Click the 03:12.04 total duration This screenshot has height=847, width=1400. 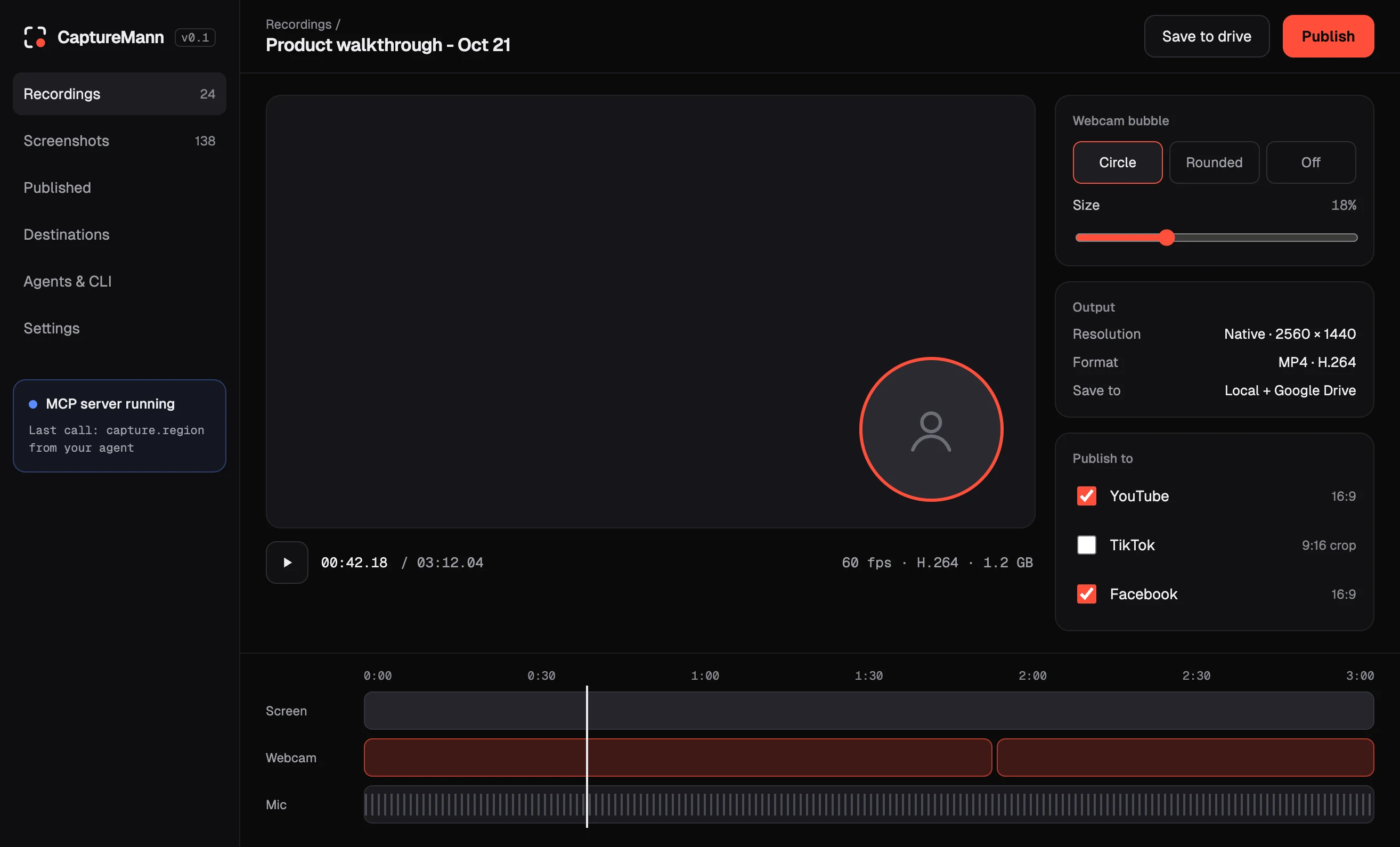point(450,563)
